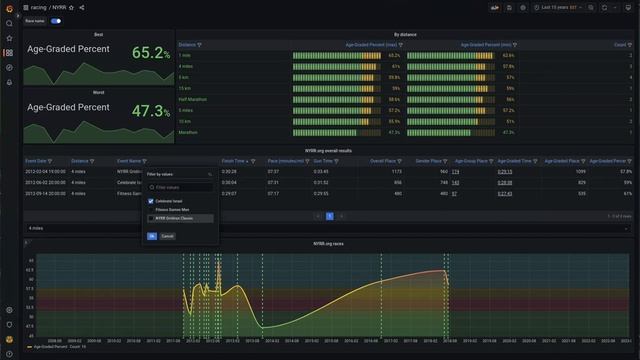This screenshot has width=640, height=360.
Task: Open Age-Group Place link 142
Action: (456, 183)
